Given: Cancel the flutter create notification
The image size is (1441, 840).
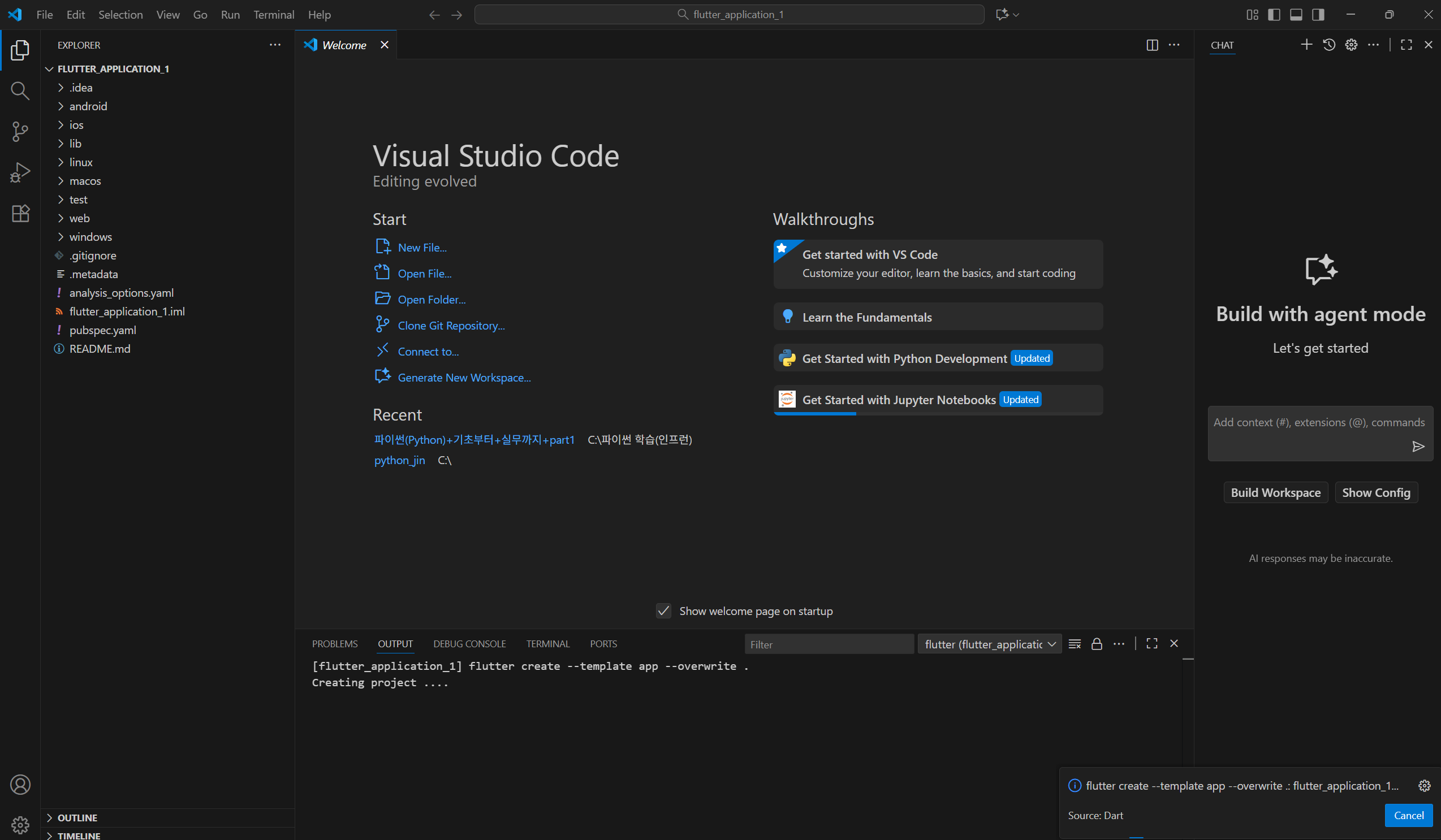Looking at the screenshot, I should [x=1408, y=816].
